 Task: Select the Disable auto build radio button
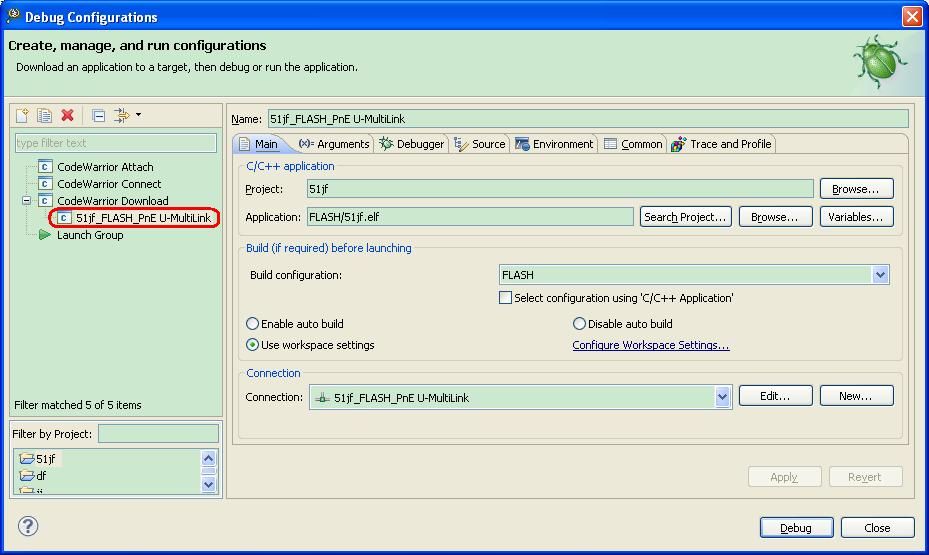point(579,323)
